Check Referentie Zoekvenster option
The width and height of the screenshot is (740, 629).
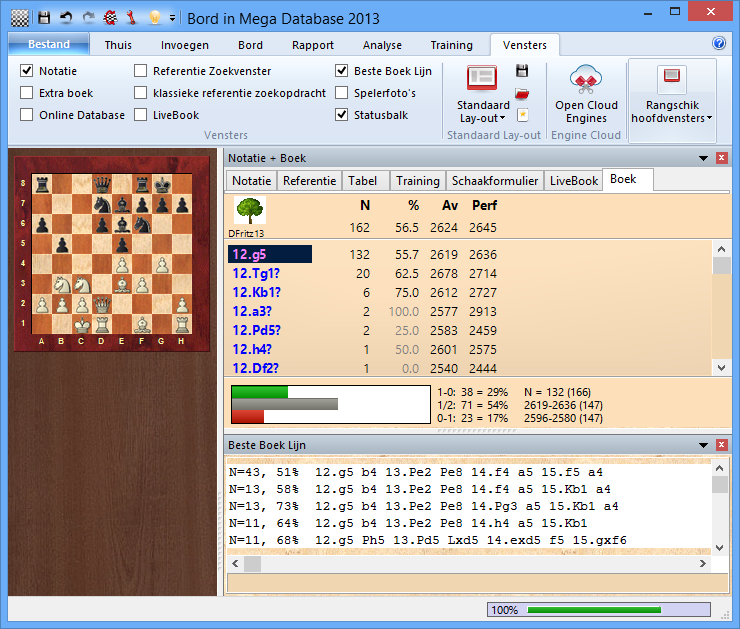140,71
